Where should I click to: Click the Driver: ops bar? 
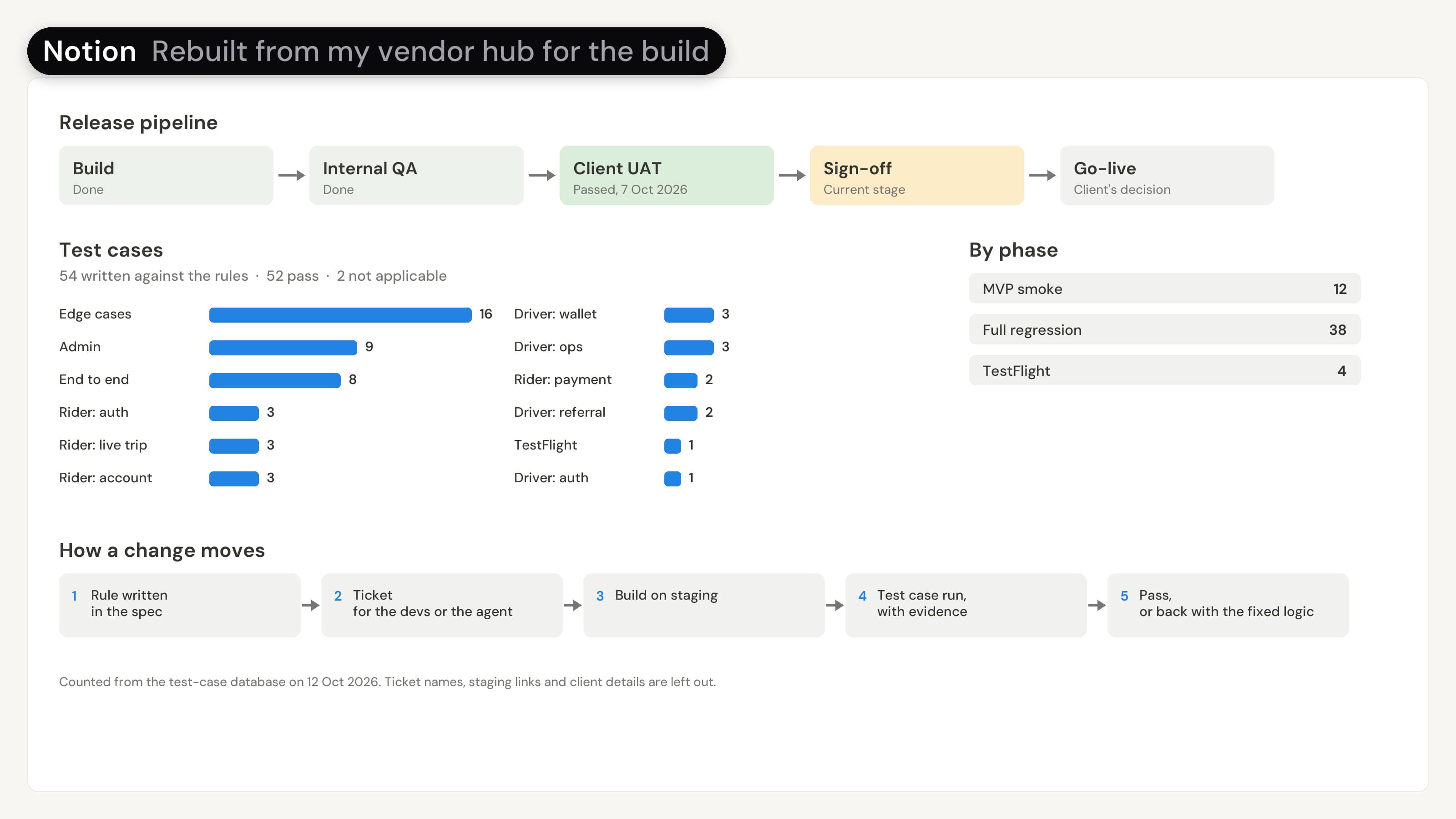click(x=689, y=348)
